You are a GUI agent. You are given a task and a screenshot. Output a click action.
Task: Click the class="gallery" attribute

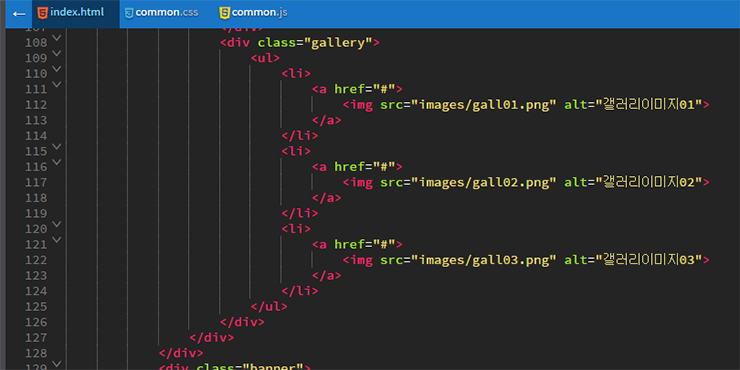[x=315, y=43]
